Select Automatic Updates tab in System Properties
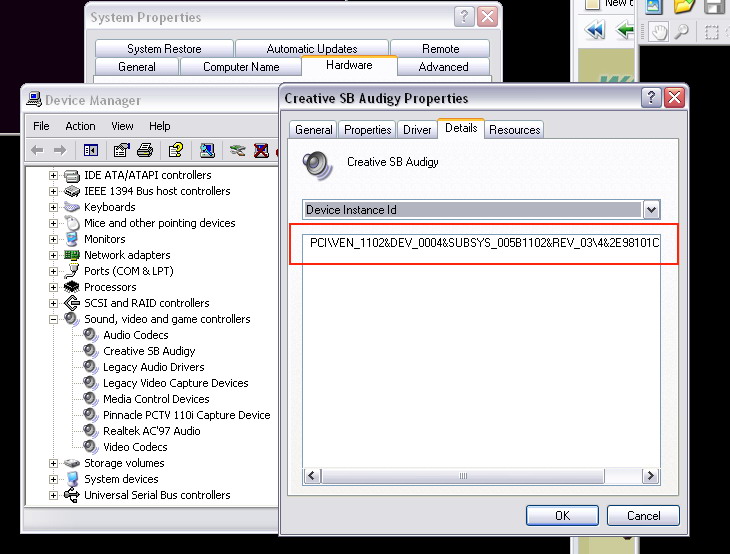Screen dimensions: 730x554 pyautogui.click(x=311, y=49)
